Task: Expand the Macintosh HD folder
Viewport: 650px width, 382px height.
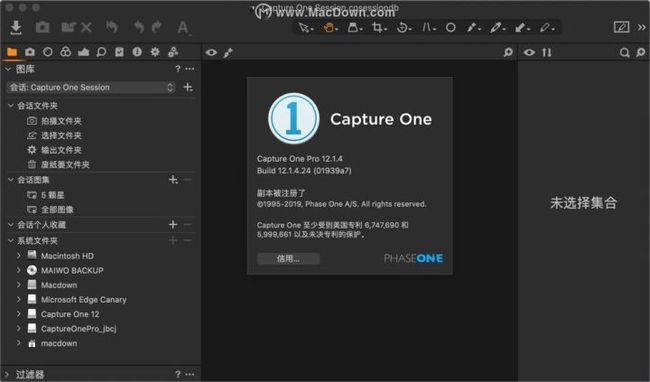Action: pos(19,256)
